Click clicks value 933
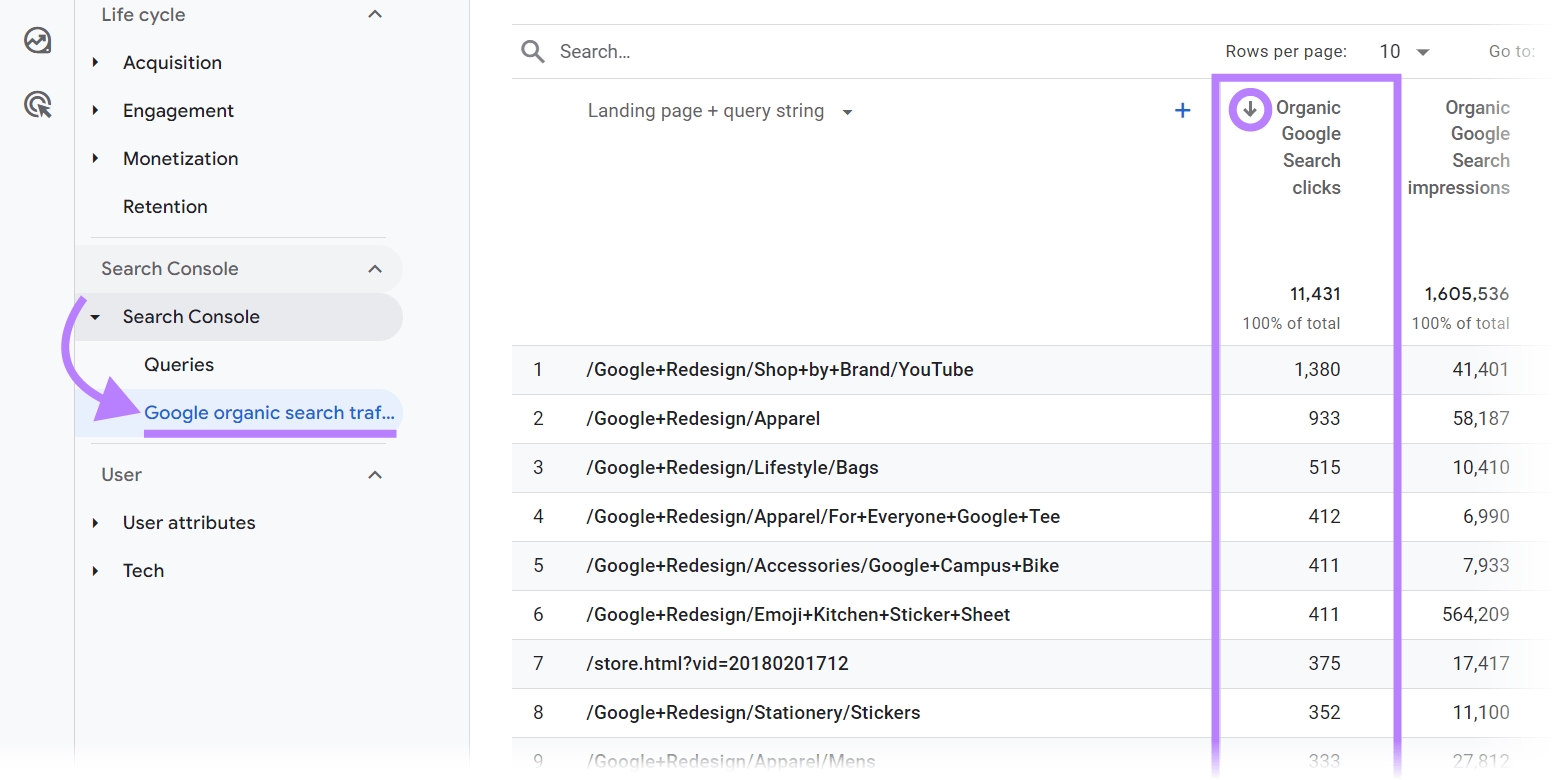Image resolution: width=1557 pixels, height=780 pixels. (1324, 419)
